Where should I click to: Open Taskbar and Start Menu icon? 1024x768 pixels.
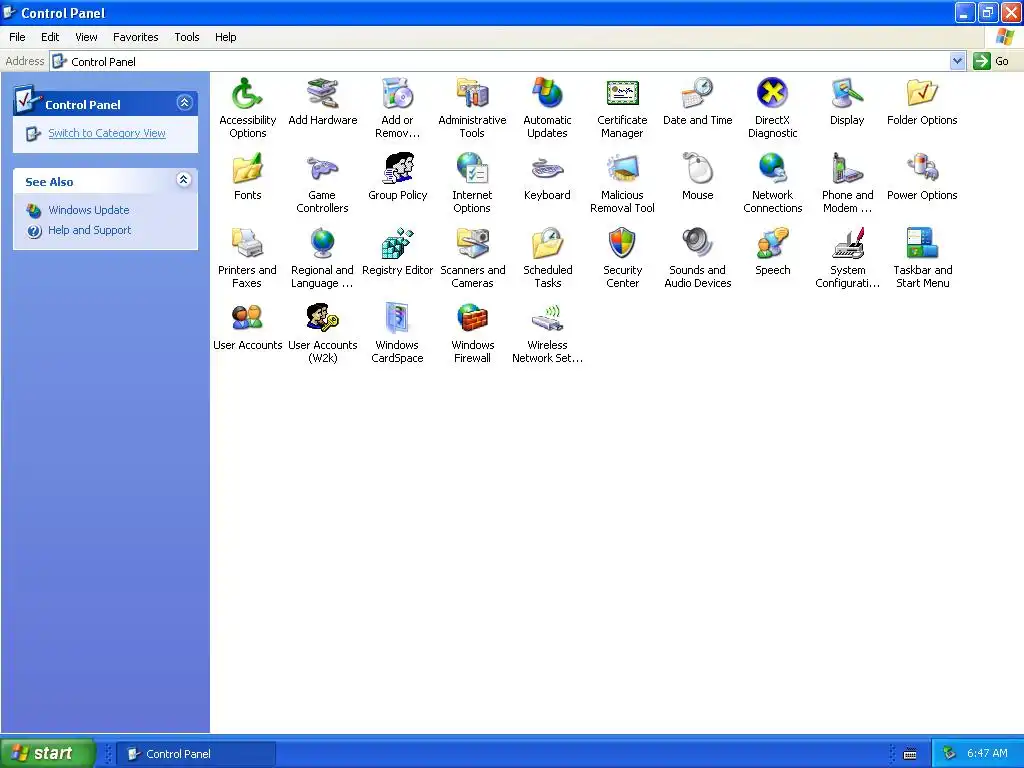point(922,244)
